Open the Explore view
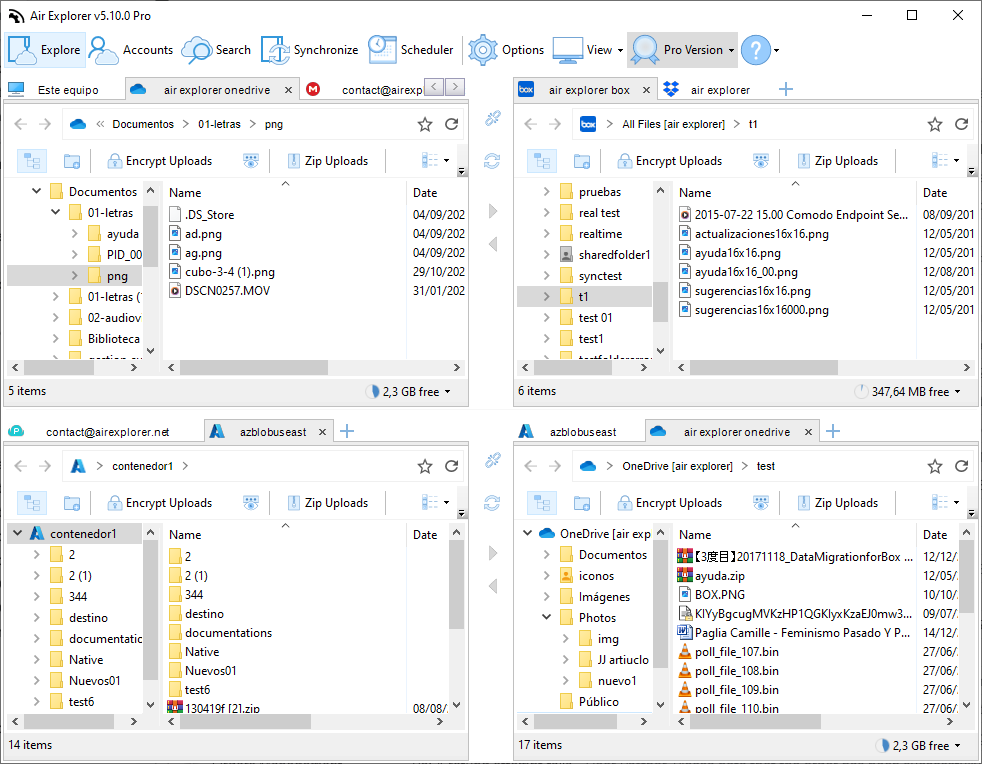Viewport: 982px width, 764px height. [x=45, y=50]
